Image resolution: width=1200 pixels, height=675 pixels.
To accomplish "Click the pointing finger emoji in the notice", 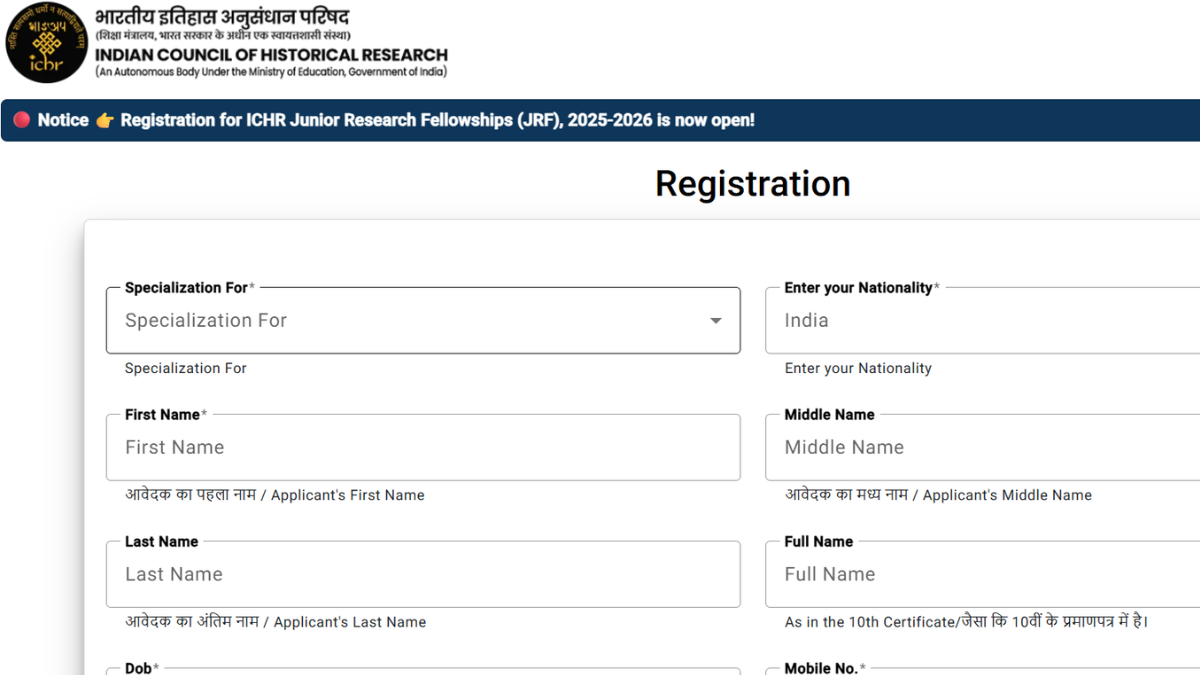I will pyautogui.click(x=104, y=120).
